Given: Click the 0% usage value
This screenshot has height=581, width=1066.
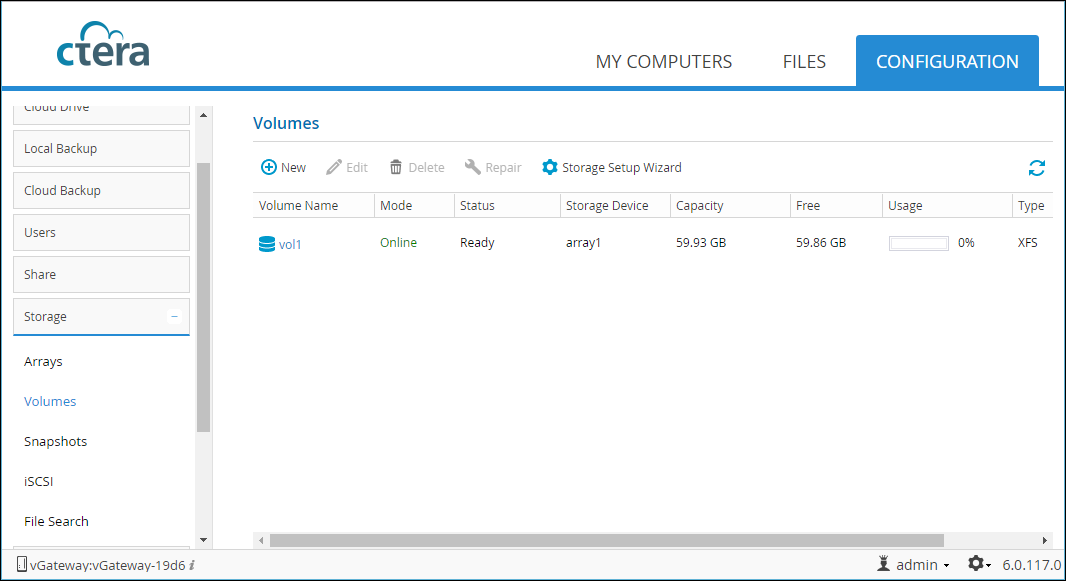Looking at the screenshot, I should click(x=966, y=243).
